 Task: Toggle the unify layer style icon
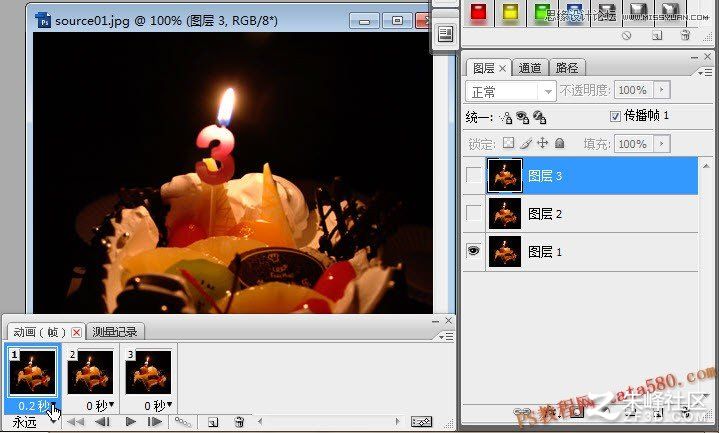click(539, 117)
